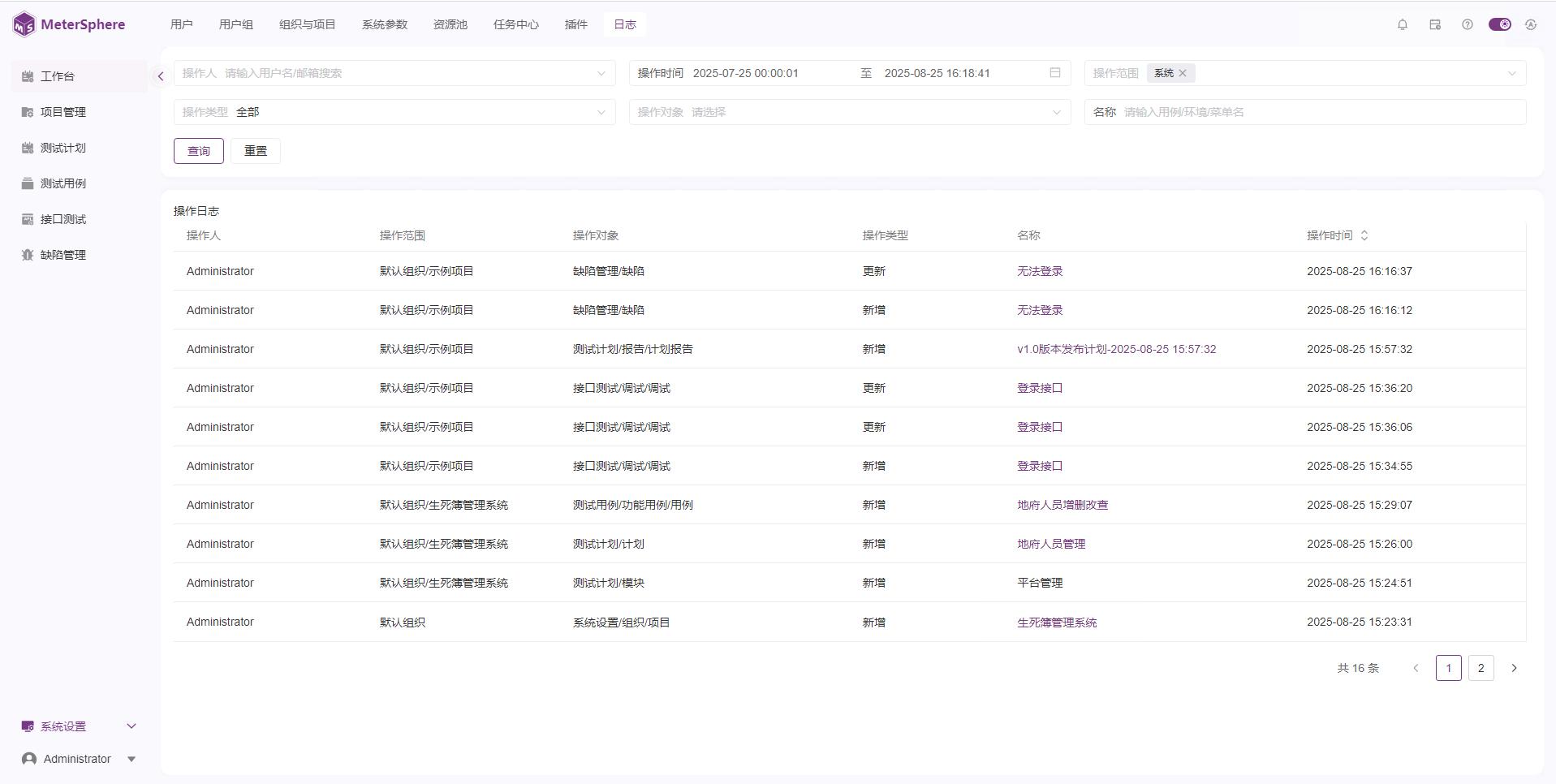Open the help question mark icon

click(x=1467, y=24)
